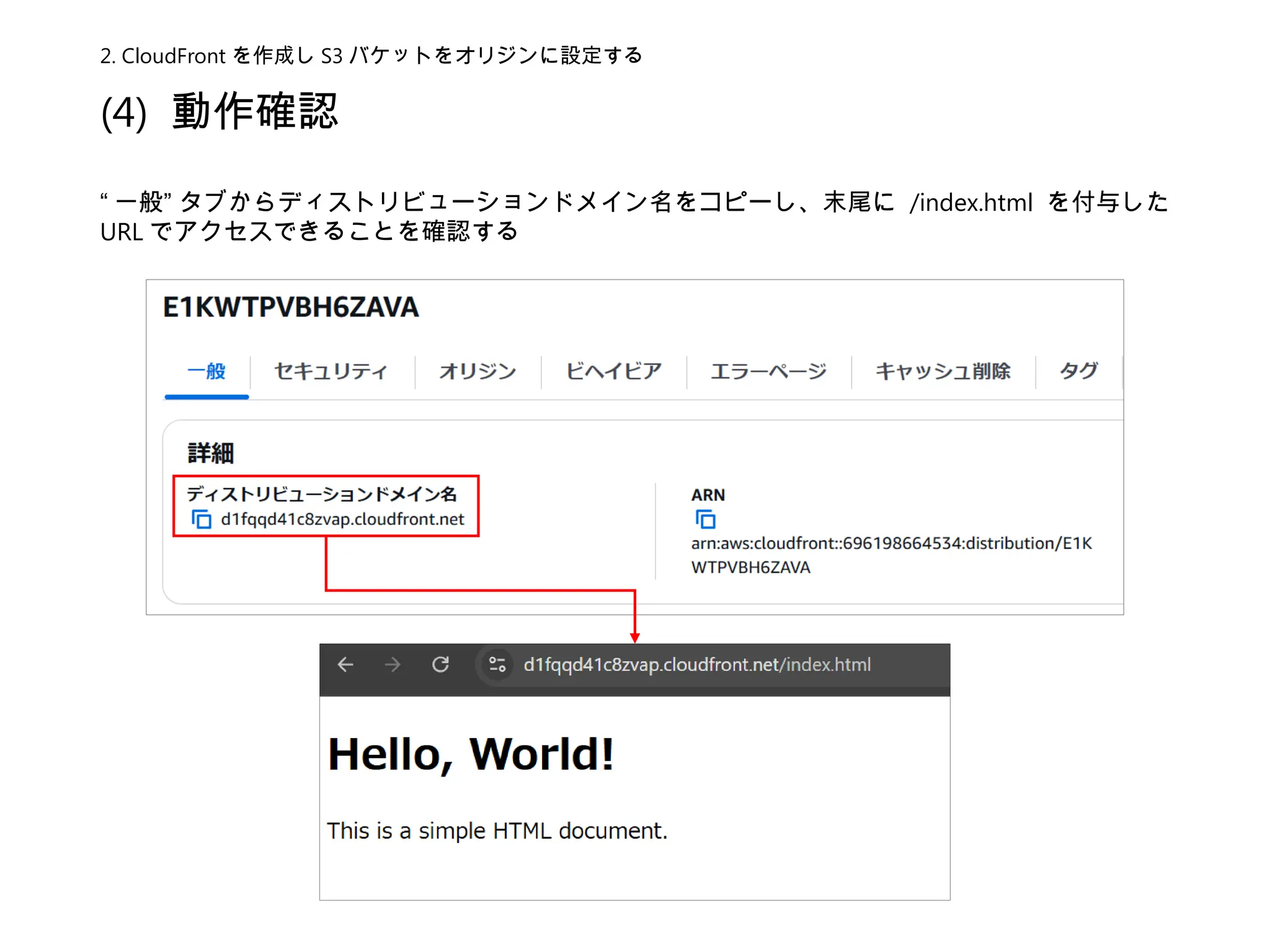Copy the ARN value icon
This screenshot has width=1270, height=952.
point(705,519)
